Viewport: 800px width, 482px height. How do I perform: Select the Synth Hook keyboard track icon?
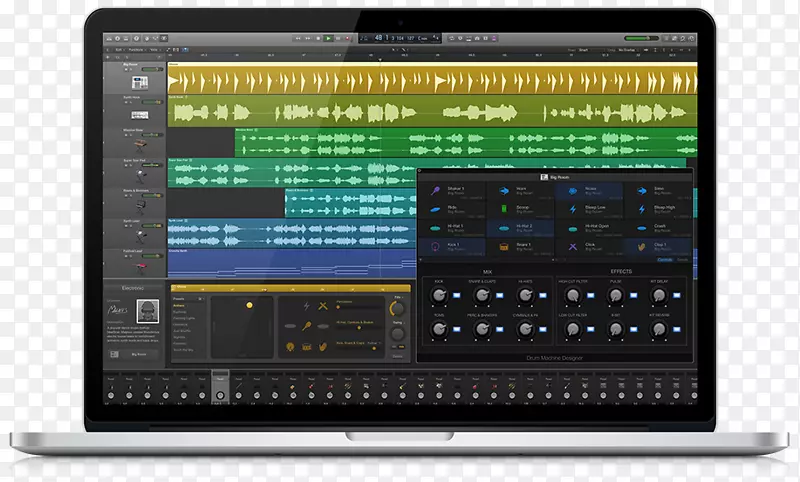[x=140, y=115]
